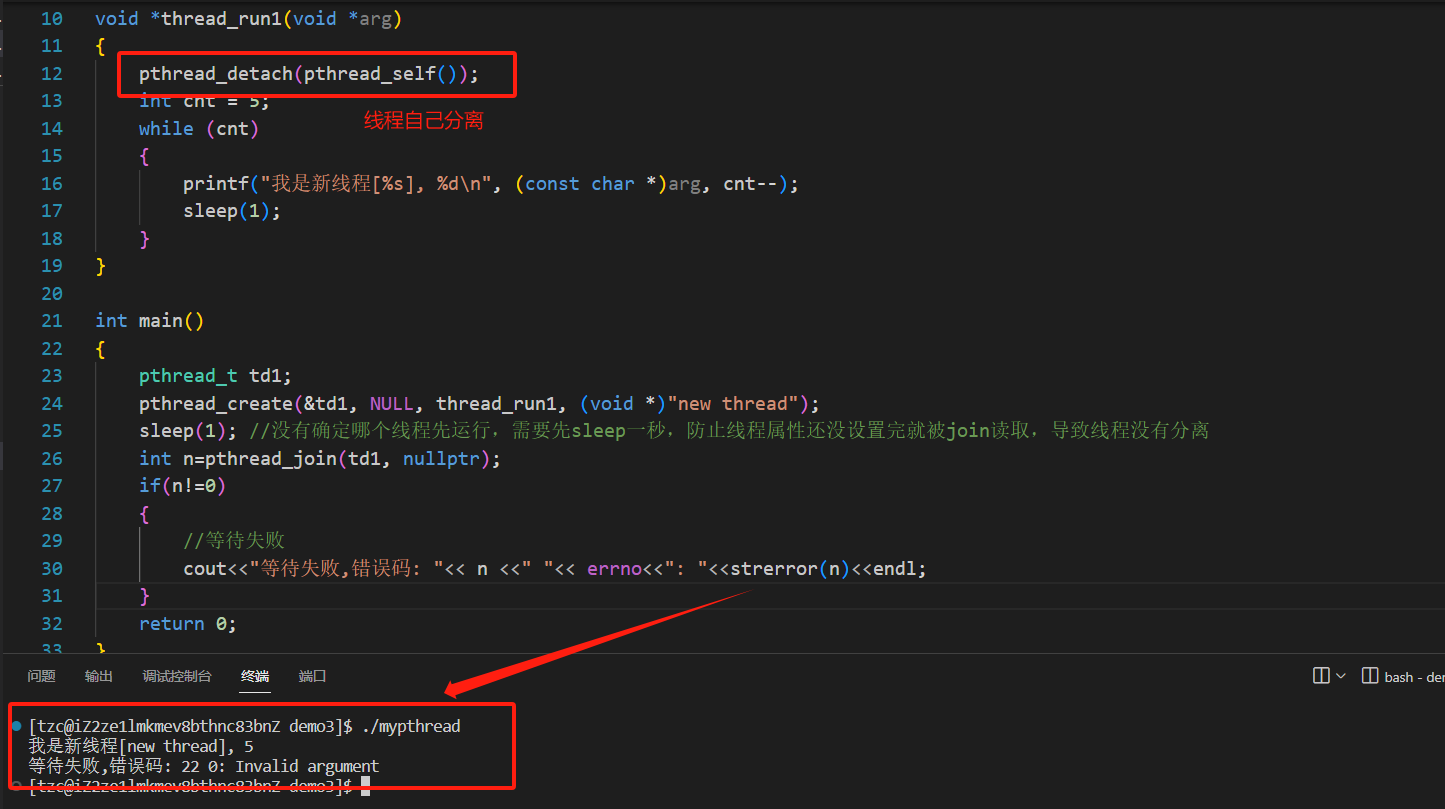Click the ./mypthread command in the terminal
Viewport: 1445px width, 809px height.
(x=411, y=726)
